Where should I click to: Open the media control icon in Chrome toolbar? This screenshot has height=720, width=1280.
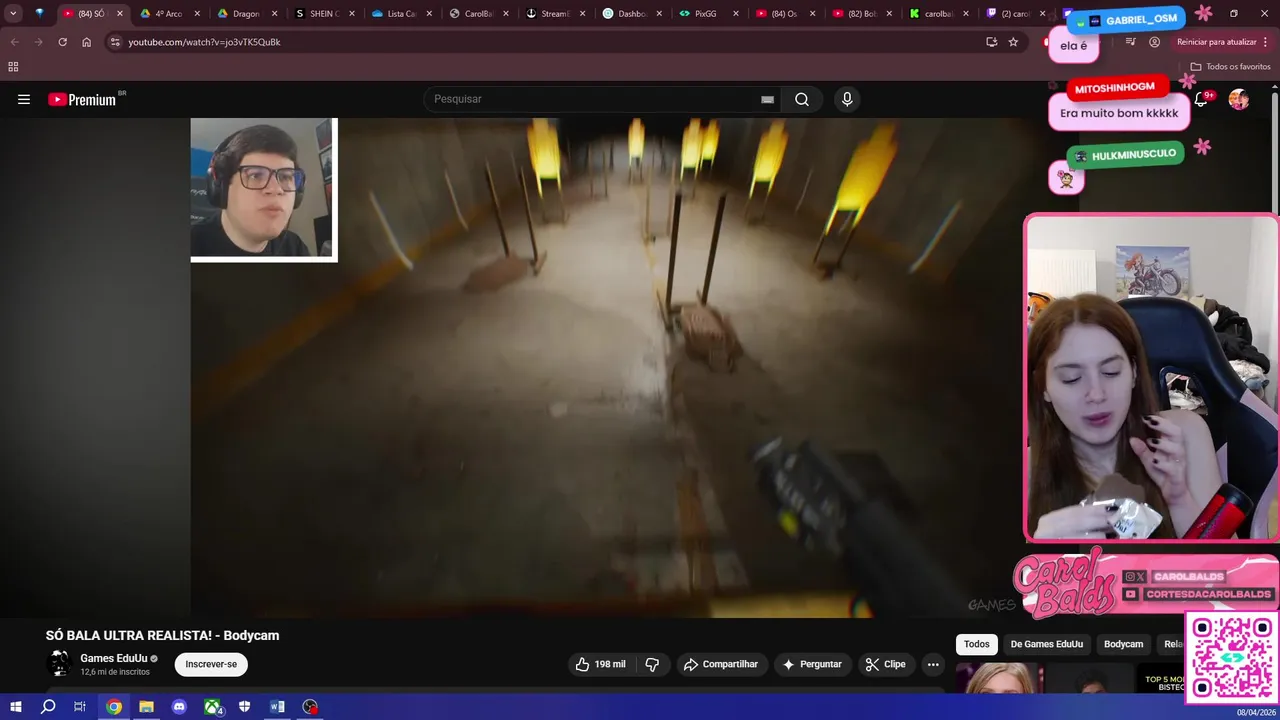(1131, 42)
